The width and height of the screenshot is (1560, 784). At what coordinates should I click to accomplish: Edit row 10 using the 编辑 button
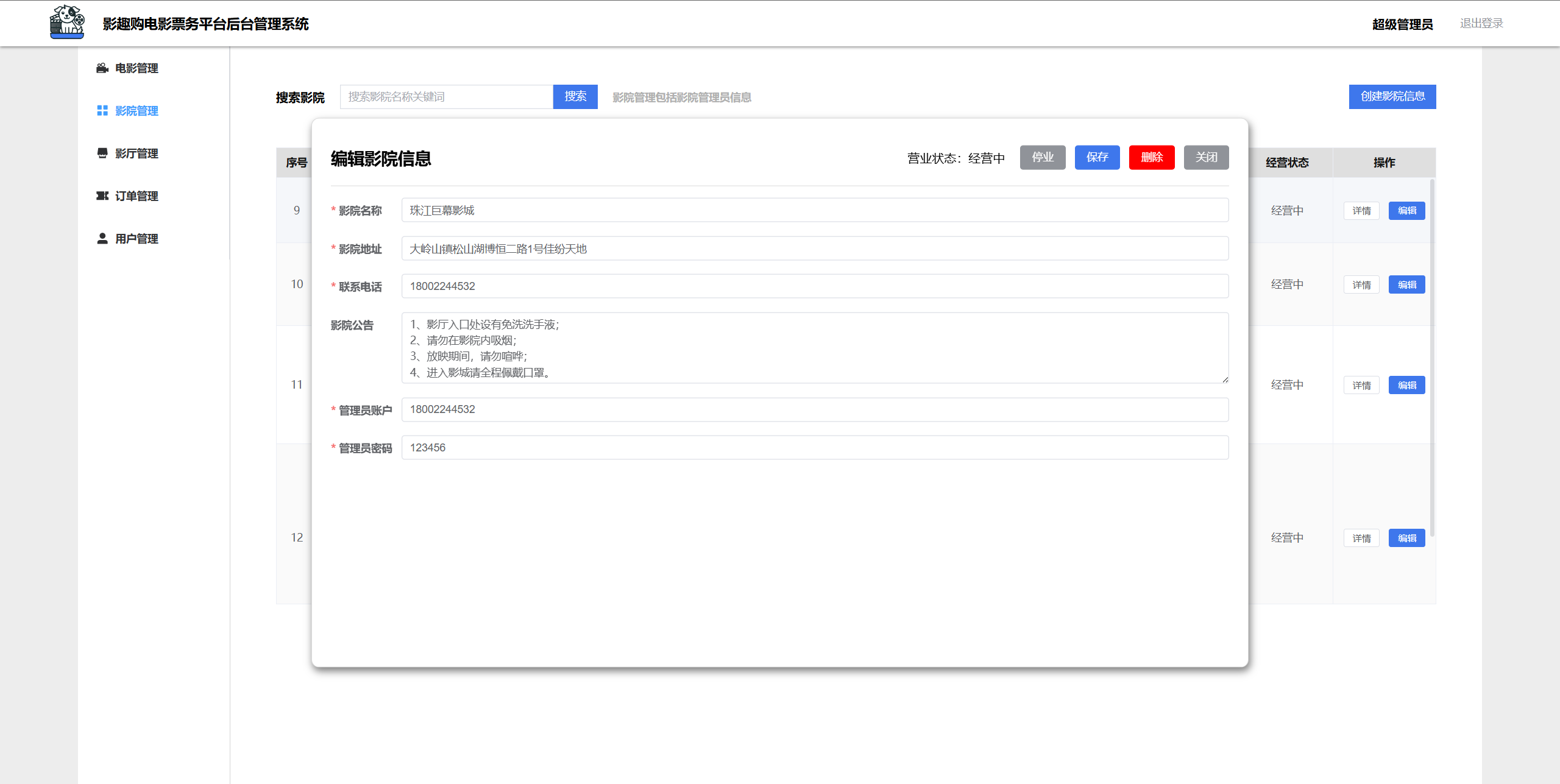pyautogui.click(x=1406, y=284)
